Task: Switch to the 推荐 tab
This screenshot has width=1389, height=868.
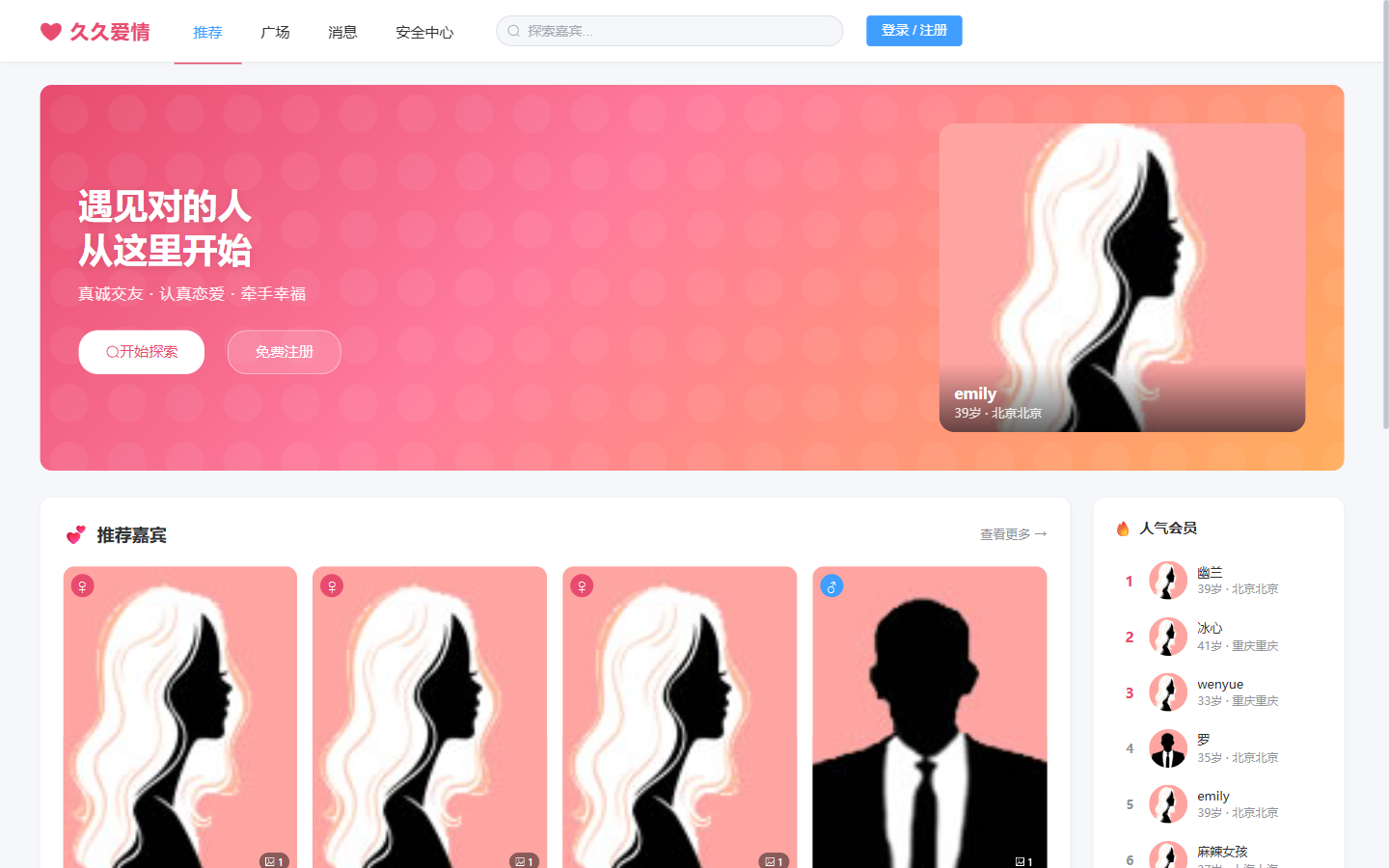Action: point(207,32)
